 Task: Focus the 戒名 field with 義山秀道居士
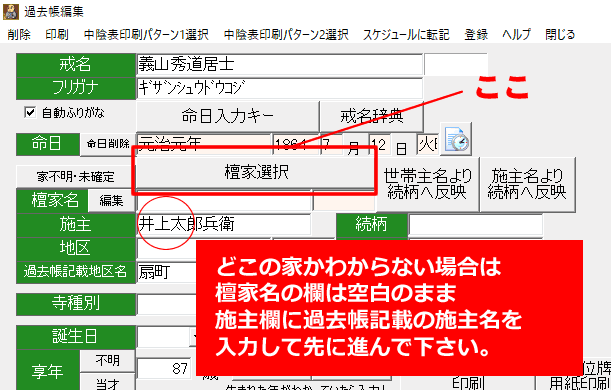[279, 64]
